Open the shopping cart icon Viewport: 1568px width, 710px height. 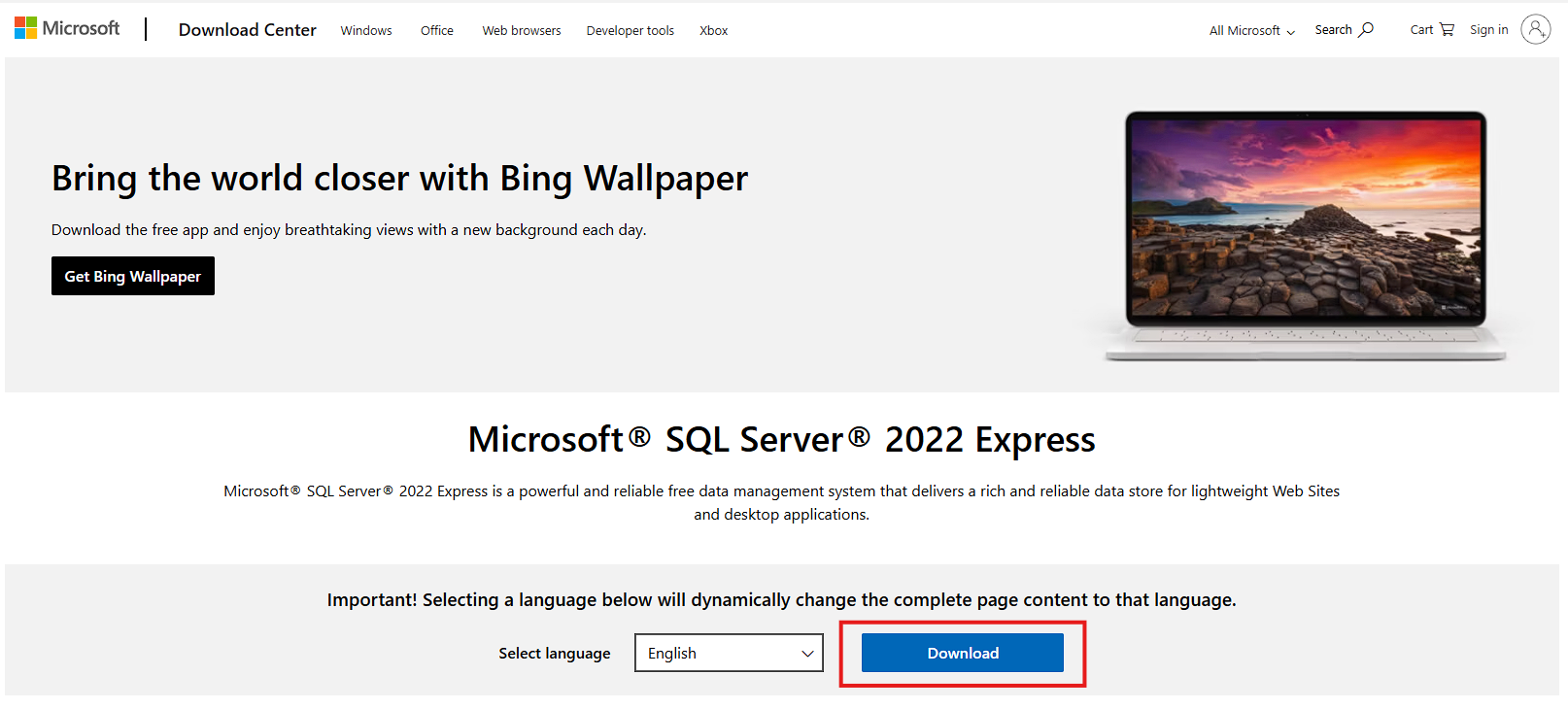[x=1447, y=30]
